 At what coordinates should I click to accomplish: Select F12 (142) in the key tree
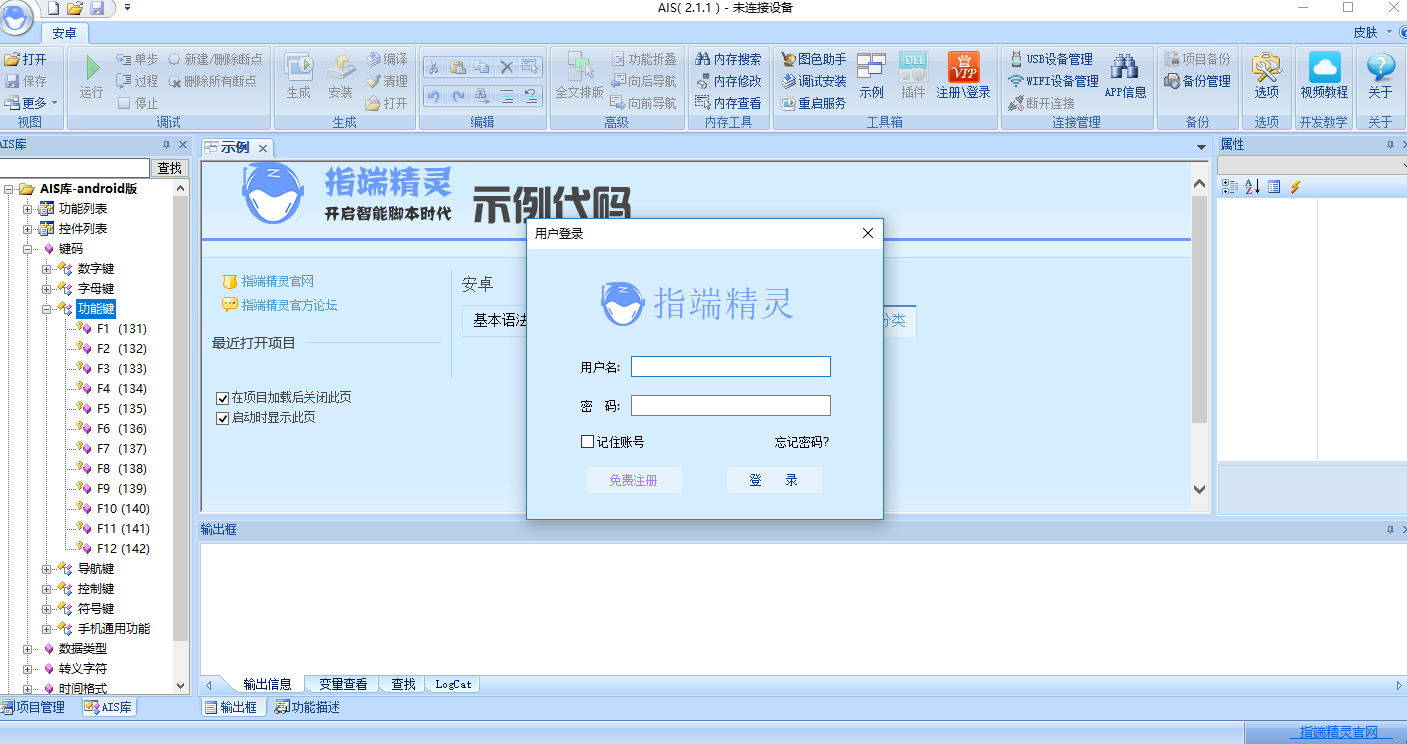123,549
